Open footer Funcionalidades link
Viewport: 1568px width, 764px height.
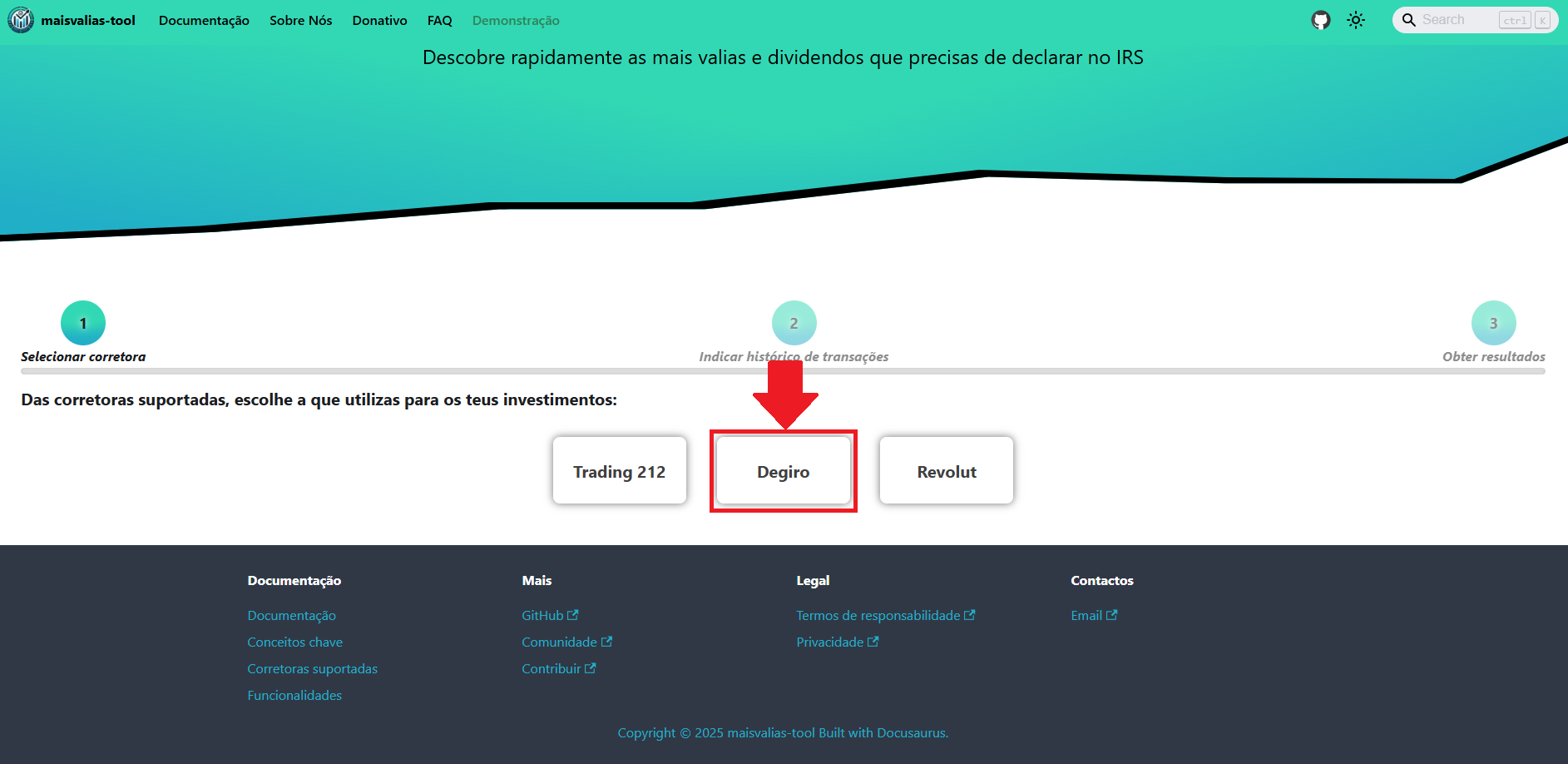294,695
